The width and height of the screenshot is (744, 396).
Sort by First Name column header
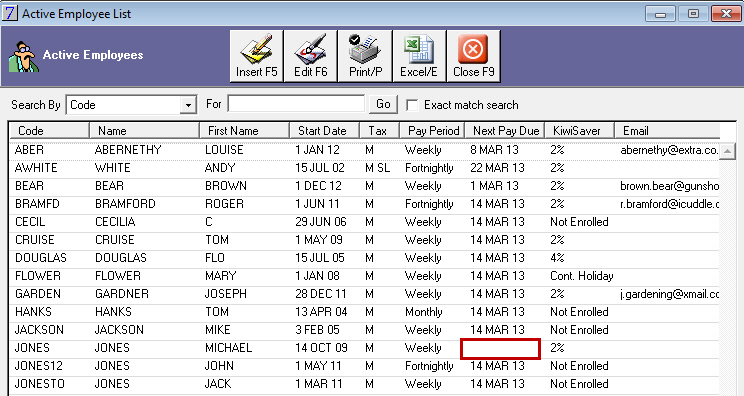pos(244,130)
